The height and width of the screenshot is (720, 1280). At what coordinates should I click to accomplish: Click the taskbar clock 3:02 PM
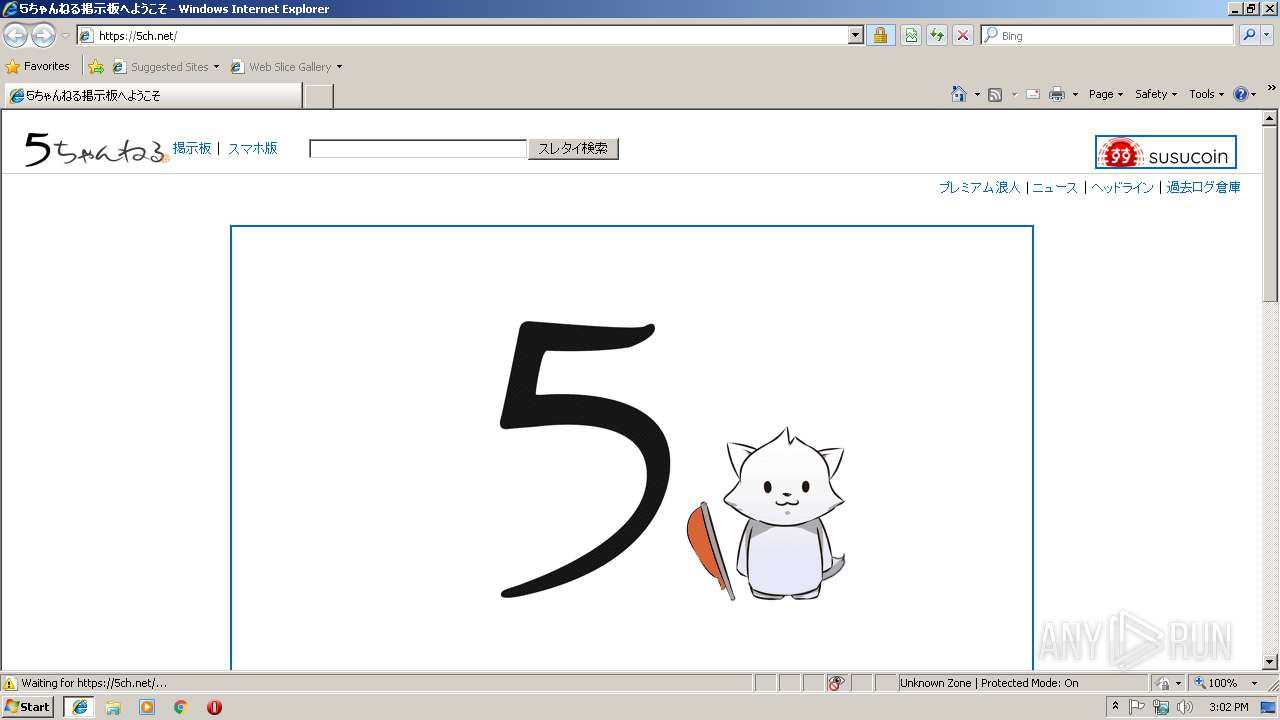(1228, 707)
